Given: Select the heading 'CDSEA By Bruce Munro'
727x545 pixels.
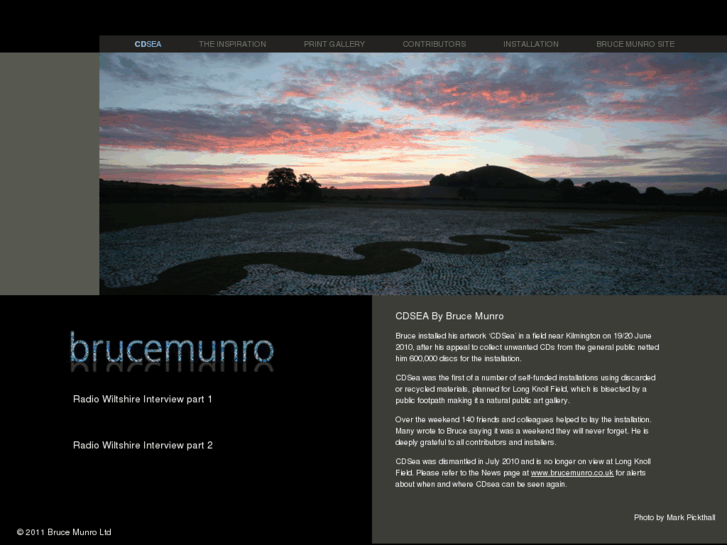Looking at the screenshot, I should click(x=449, y=316).
